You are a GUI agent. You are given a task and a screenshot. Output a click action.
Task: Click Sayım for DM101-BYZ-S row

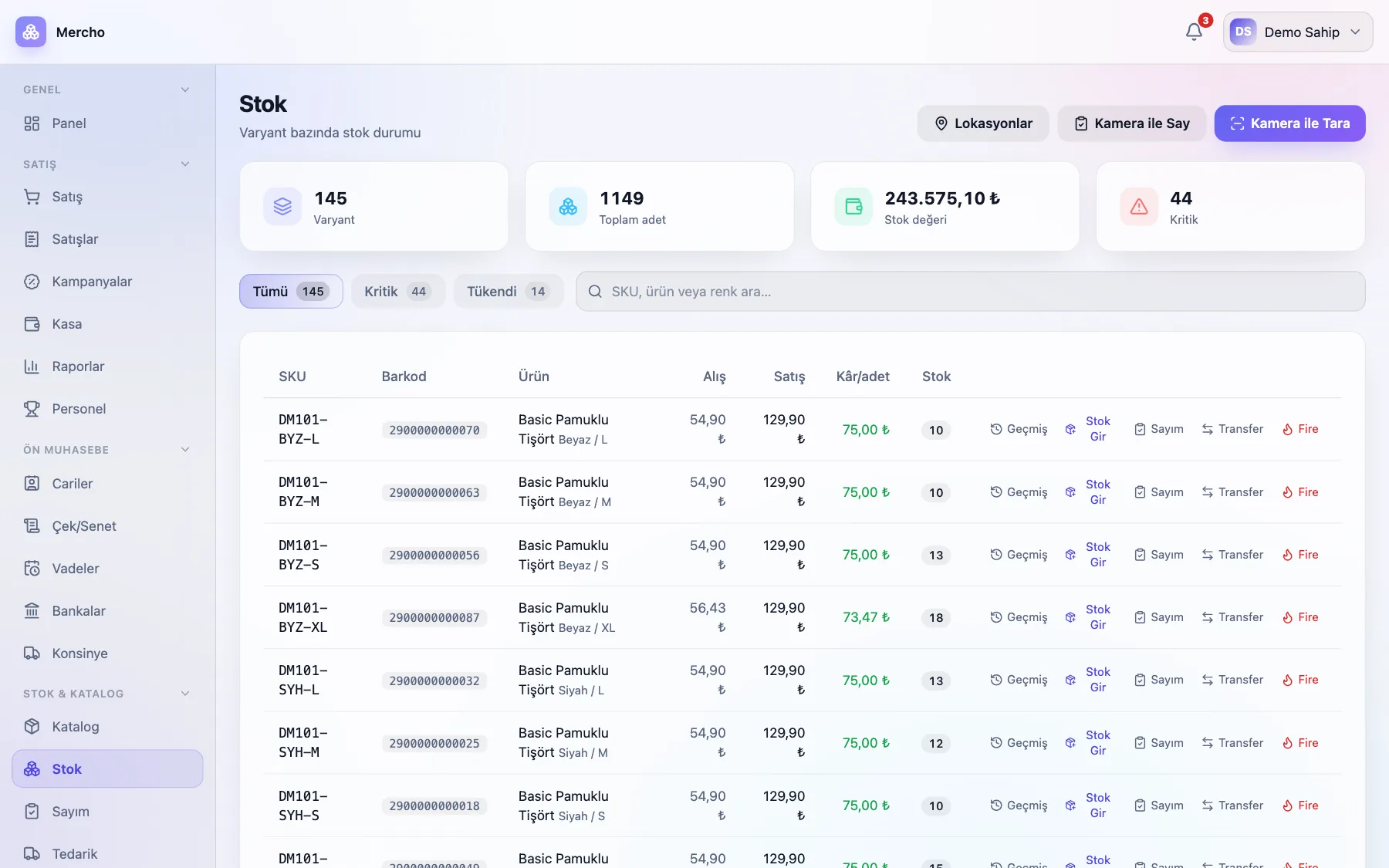[1159, 555]
